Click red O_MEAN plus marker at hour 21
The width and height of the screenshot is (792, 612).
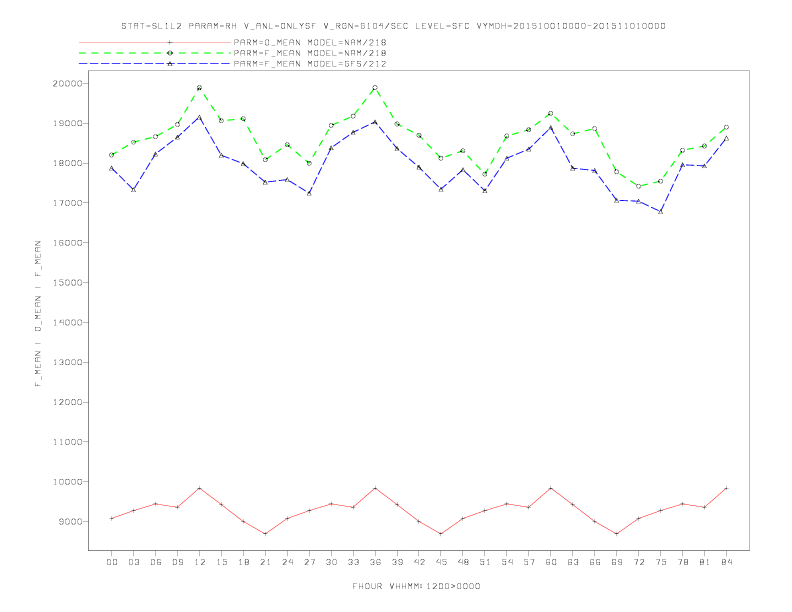pyautogui.click(x=265, y=534)
